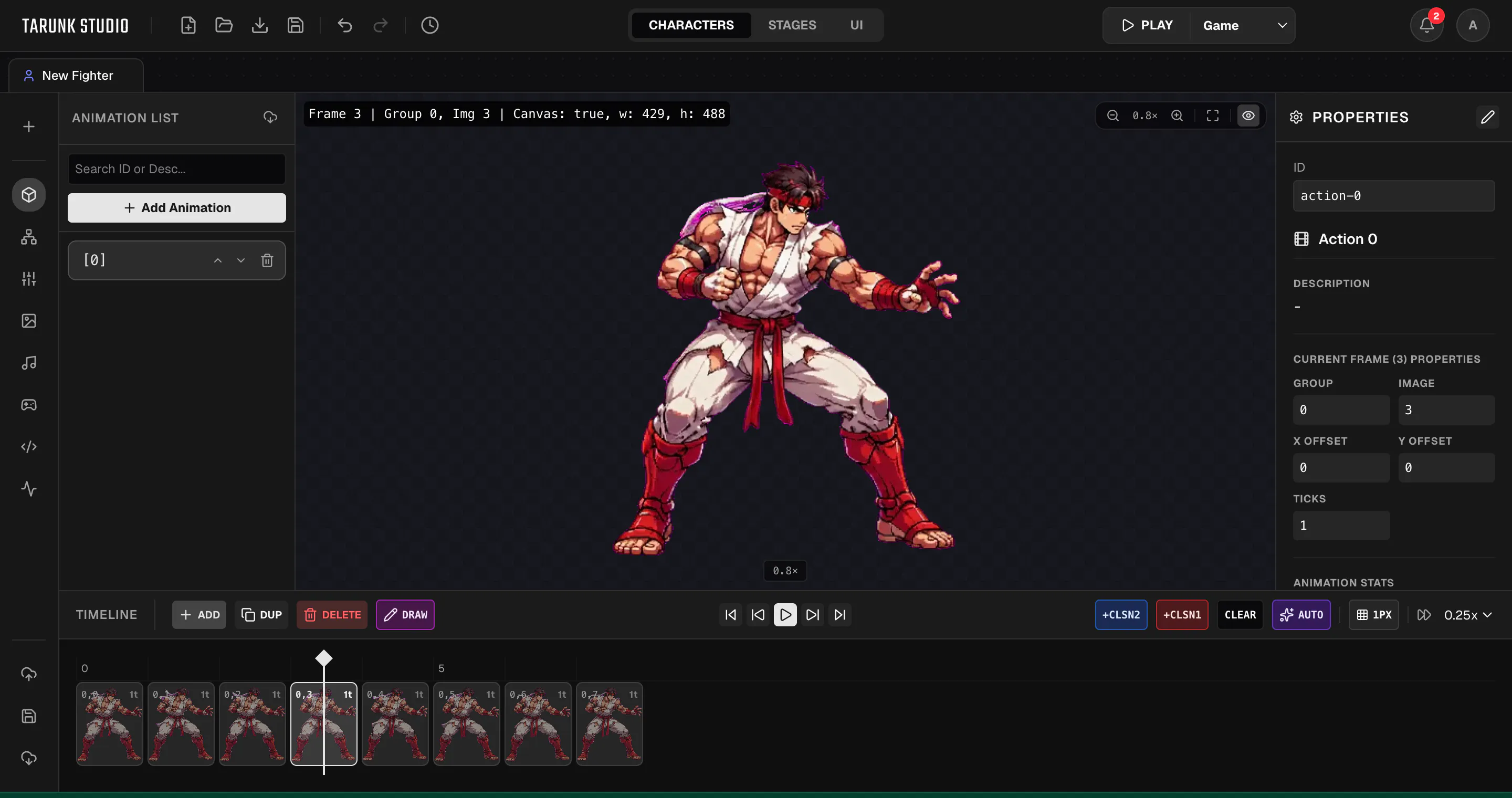The width and height of the screenshot is (1512, 798).
Task: Click the cloud download icon in Animation List header
Action: (x=270, y=118)
